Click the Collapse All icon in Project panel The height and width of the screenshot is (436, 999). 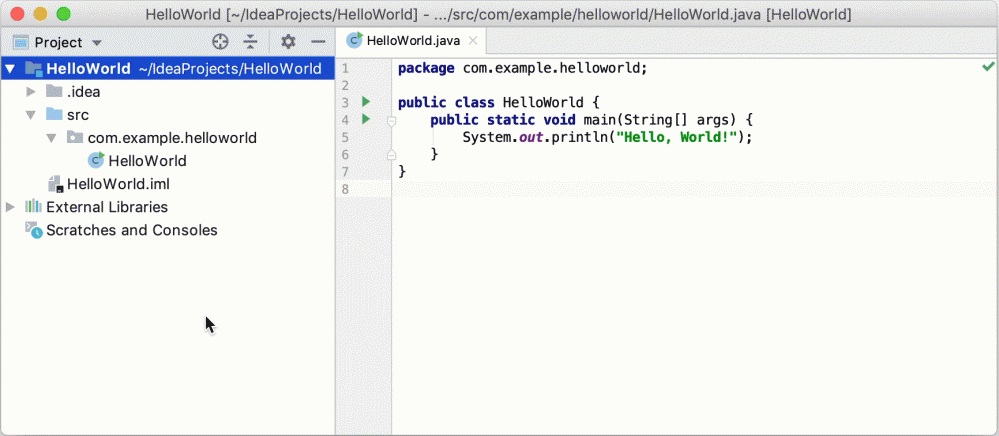pyautogui.click(x=250, y=42)
